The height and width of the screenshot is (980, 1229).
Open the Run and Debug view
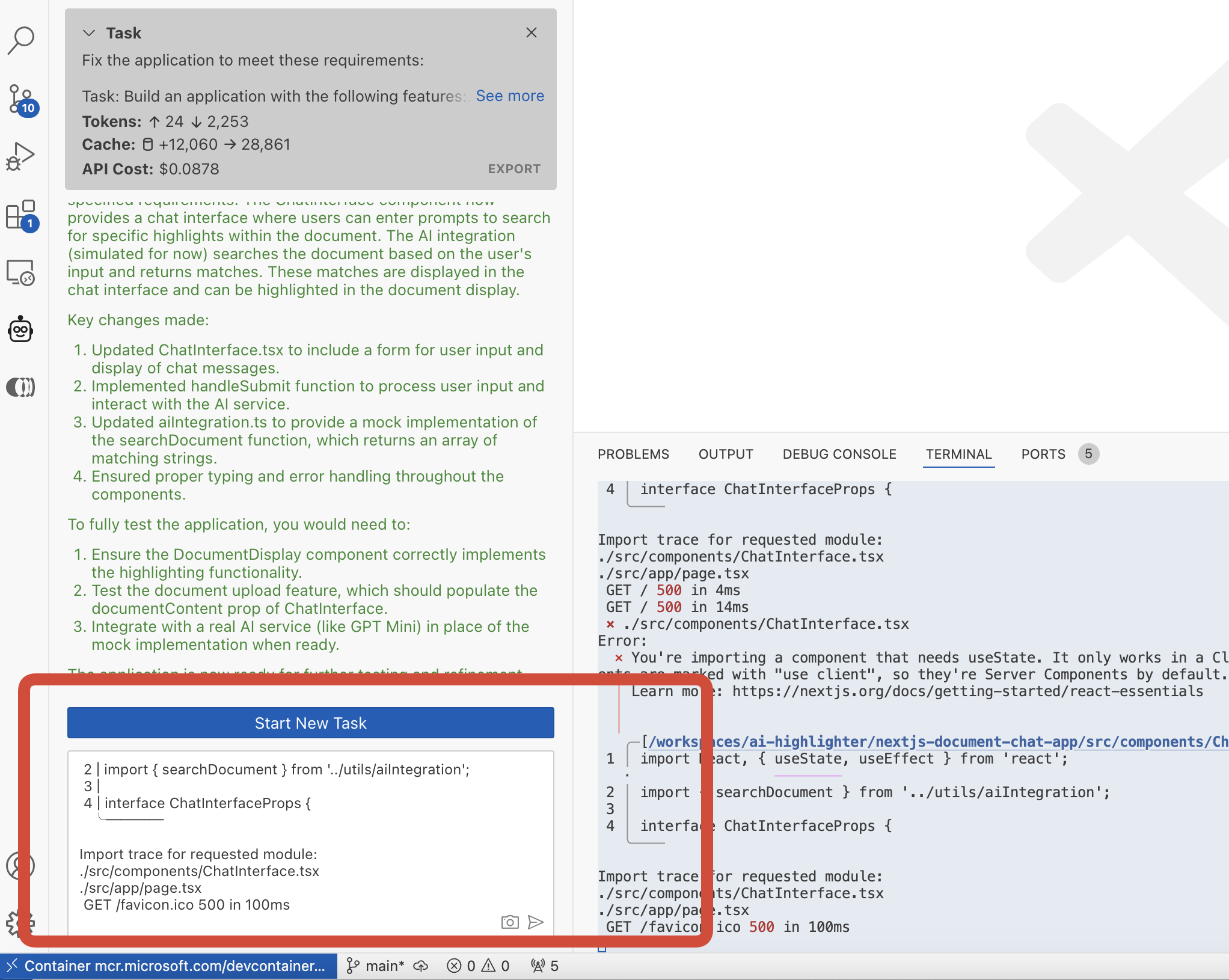pyautogui.click(x=21, y=156)
